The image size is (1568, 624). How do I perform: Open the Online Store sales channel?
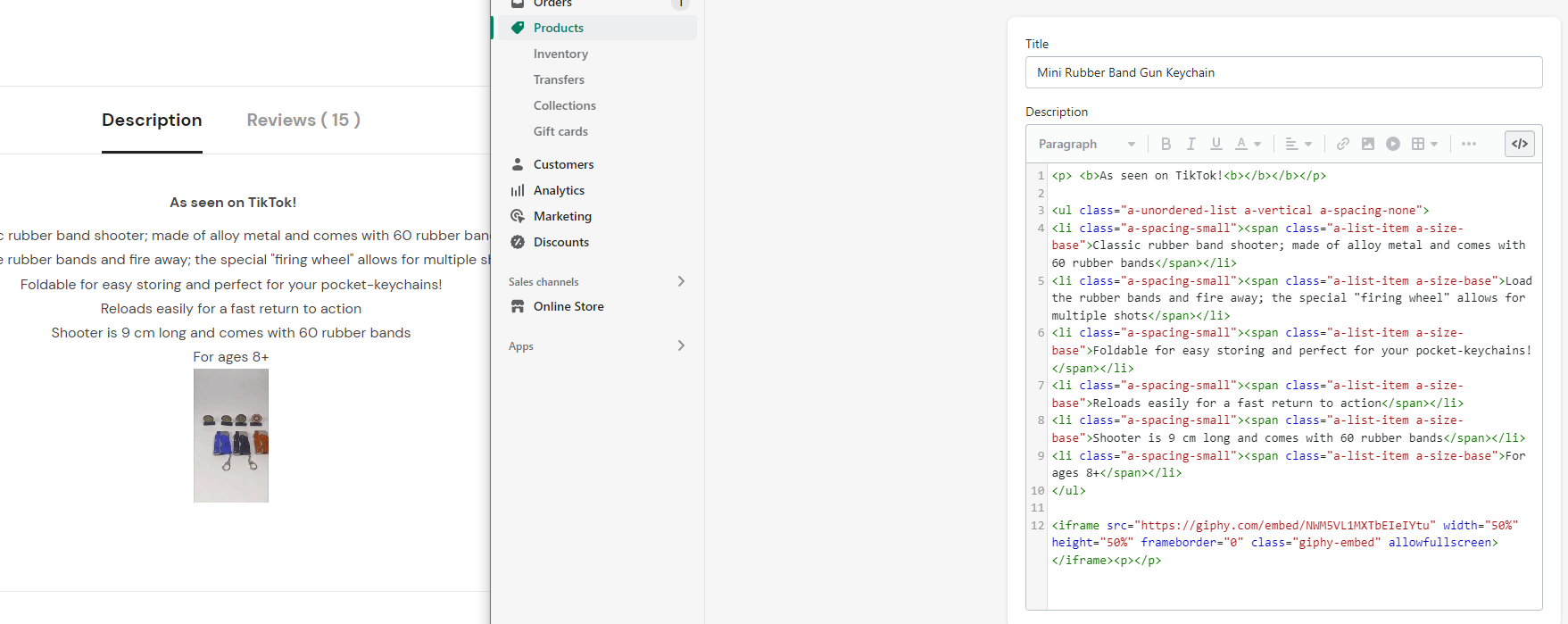click(x=568, y=306)
